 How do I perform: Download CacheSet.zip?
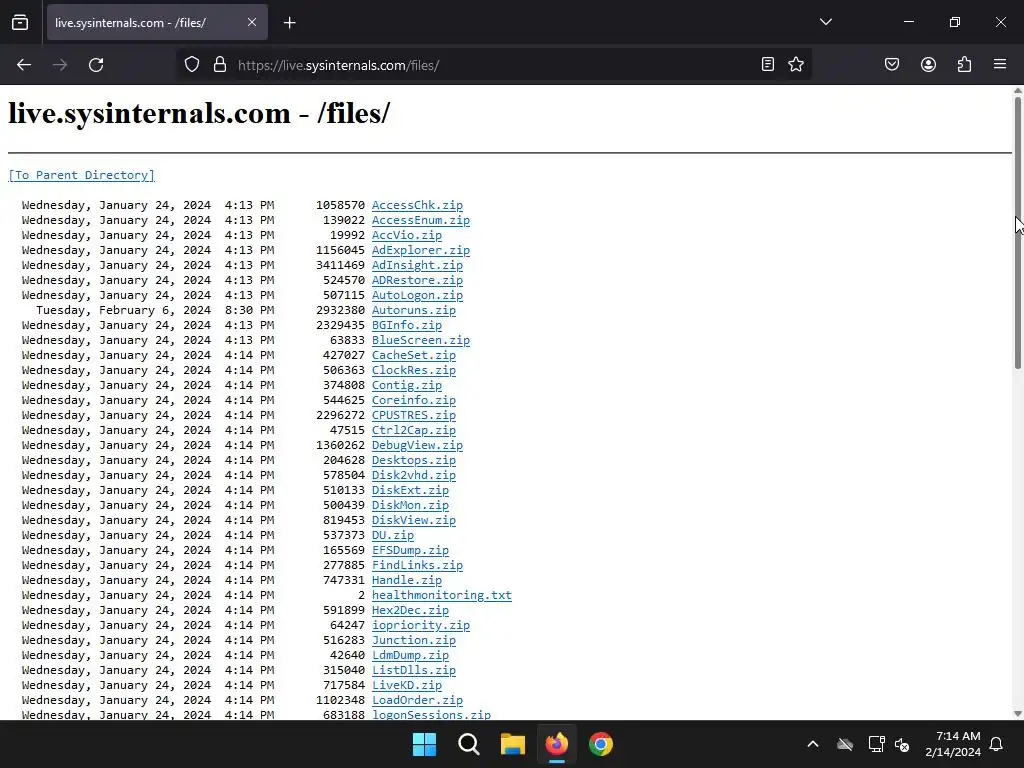point(413,355)
